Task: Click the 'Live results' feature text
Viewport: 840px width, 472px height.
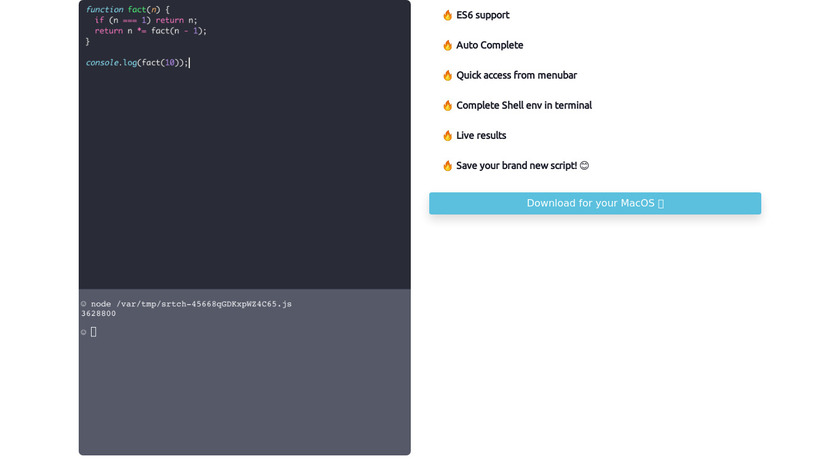Action: click(481, 135)
